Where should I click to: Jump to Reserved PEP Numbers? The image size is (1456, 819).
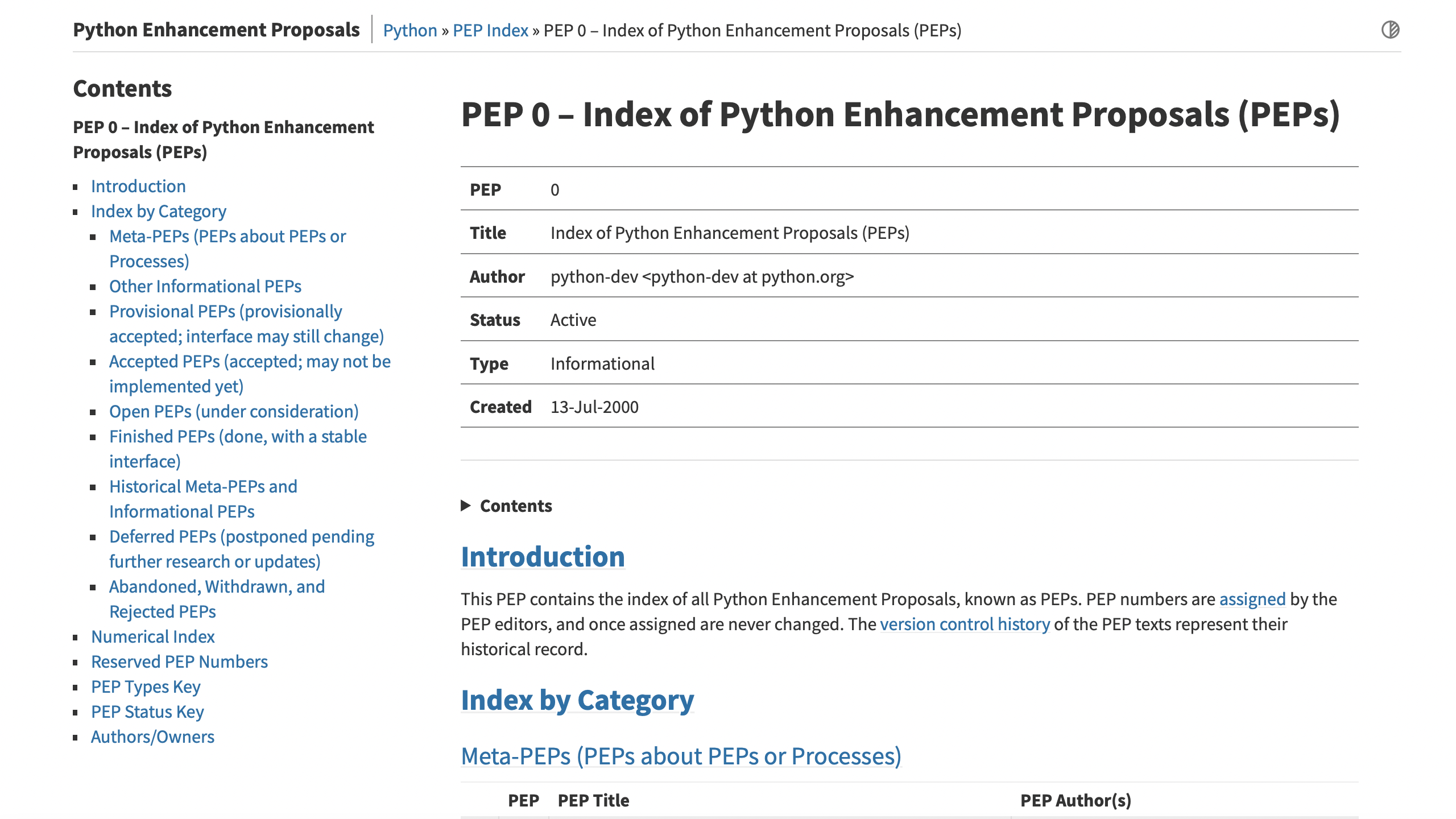(179, 661)
